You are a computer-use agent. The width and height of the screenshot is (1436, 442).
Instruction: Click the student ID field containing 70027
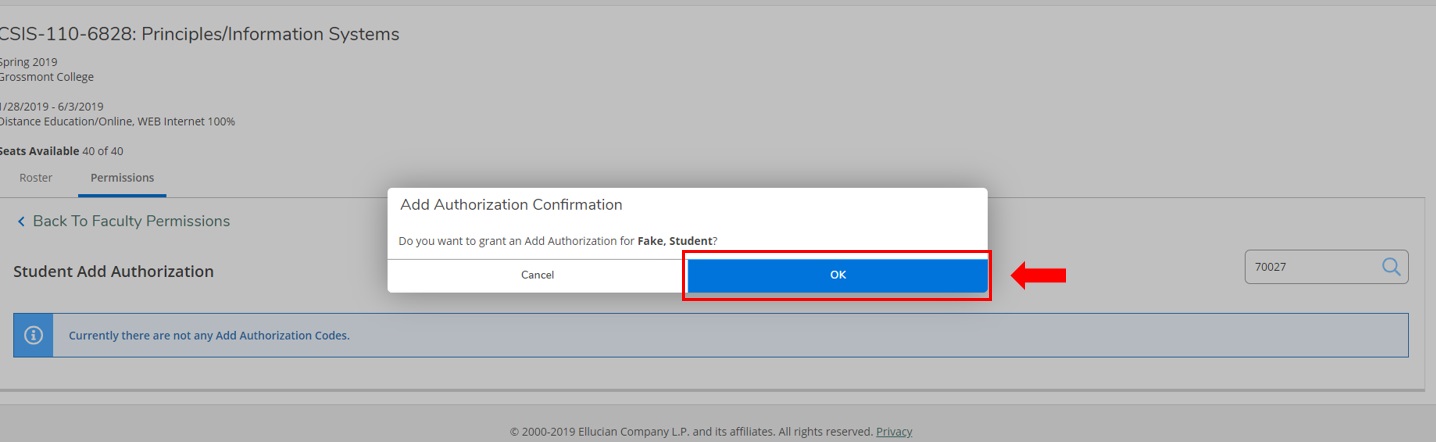pyautogui.click(x=1310, y=267)
